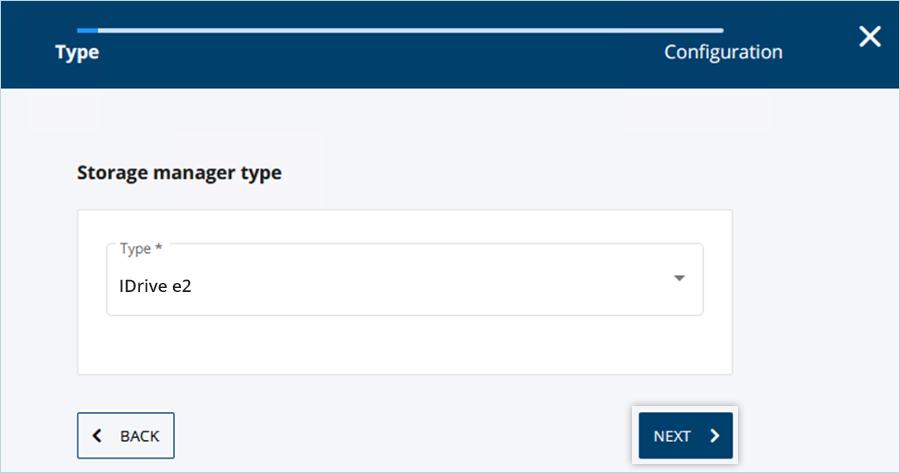Expand the Type dropdown arrow
The width and height of the screenshot is (900, 473).
pos(679,278)
